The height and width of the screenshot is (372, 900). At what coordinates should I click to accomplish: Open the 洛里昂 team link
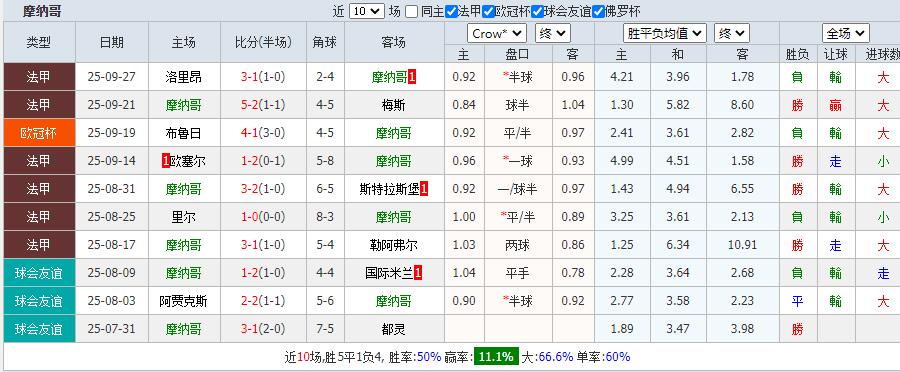click(x=184, y=77)
